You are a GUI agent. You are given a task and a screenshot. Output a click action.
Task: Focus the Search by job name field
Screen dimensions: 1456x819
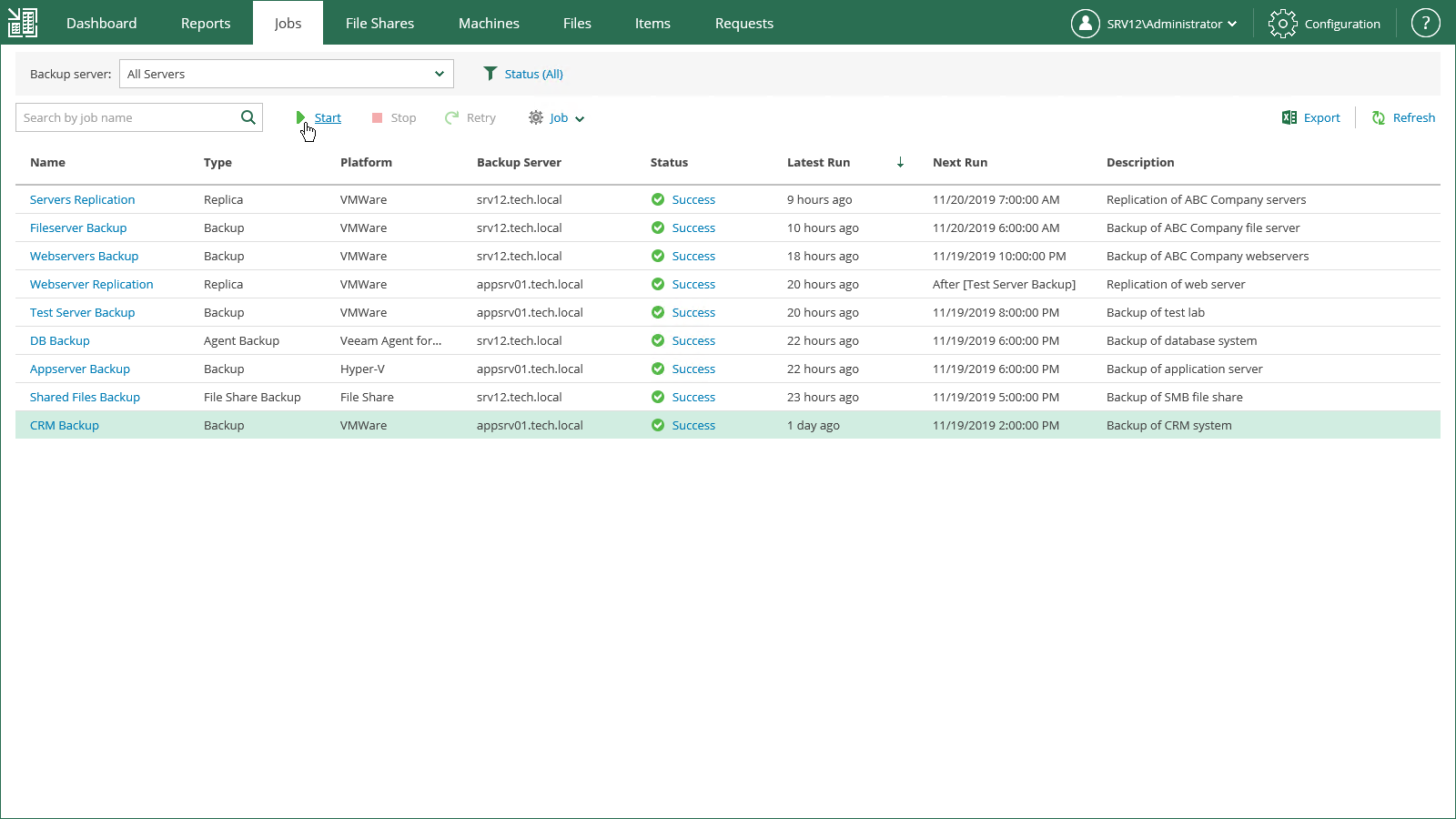[127, 117]
